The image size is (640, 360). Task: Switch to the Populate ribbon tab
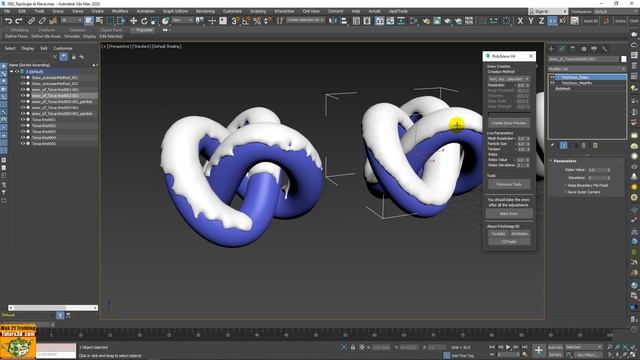pos(144,30)
